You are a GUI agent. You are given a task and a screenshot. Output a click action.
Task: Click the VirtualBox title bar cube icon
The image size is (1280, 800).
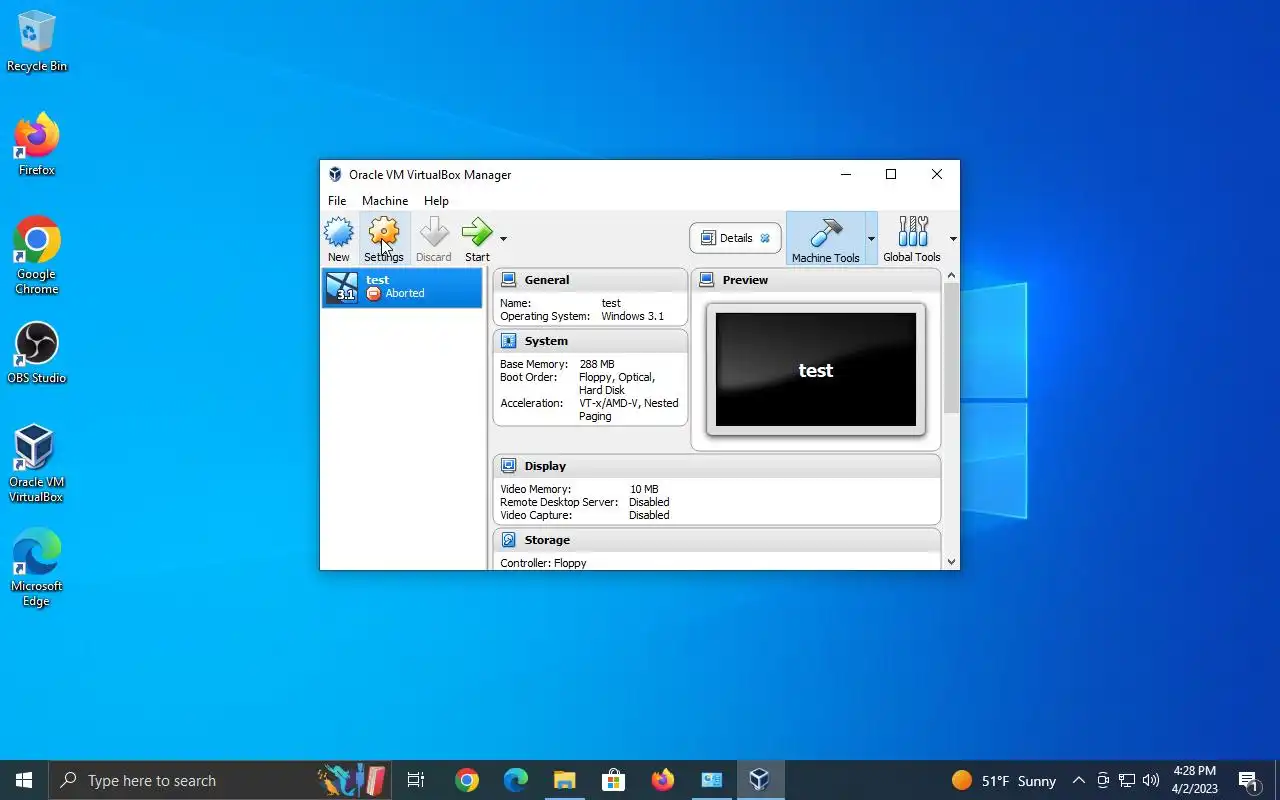pos(335,174)
